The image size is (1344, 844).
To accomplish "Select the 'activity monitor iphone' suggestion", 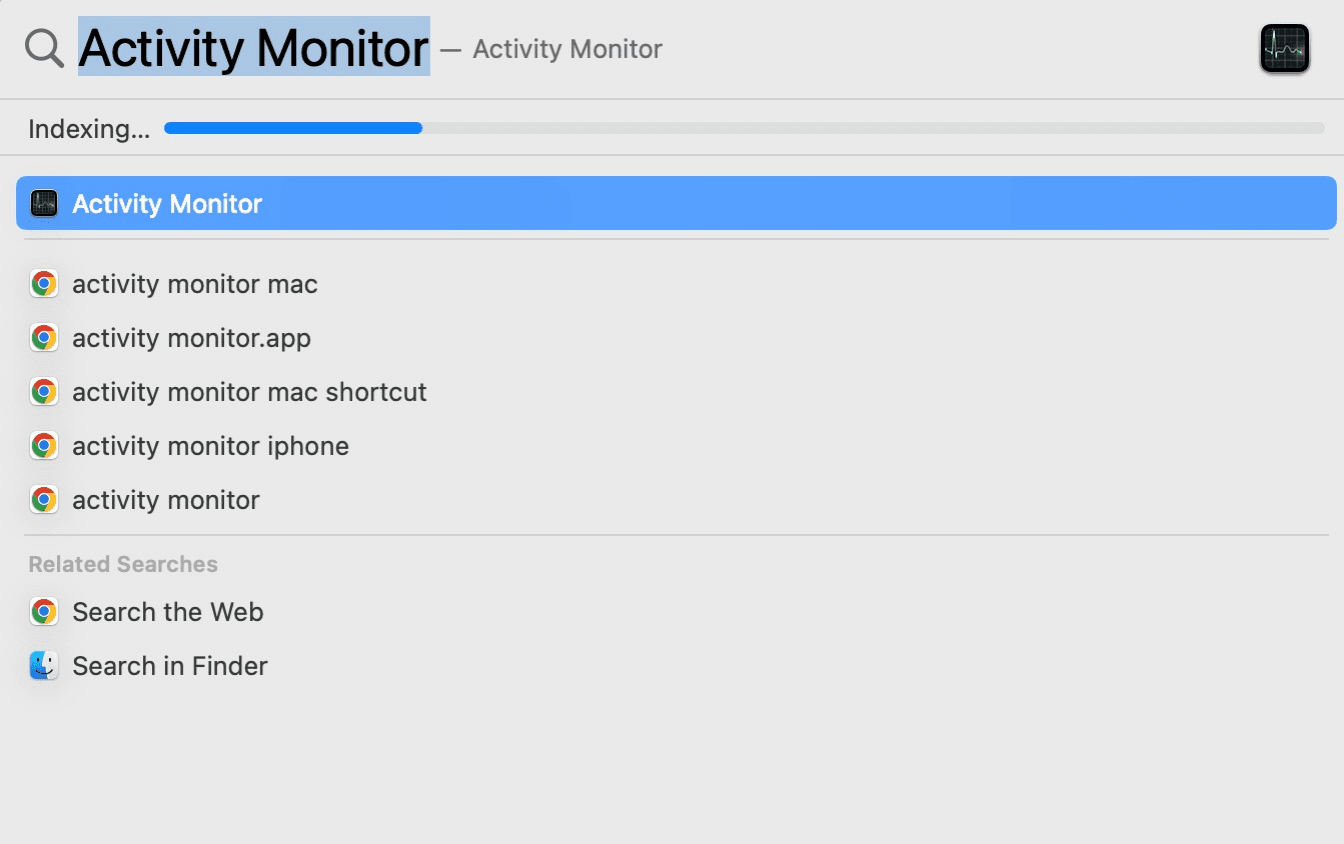I will (210, 445).
